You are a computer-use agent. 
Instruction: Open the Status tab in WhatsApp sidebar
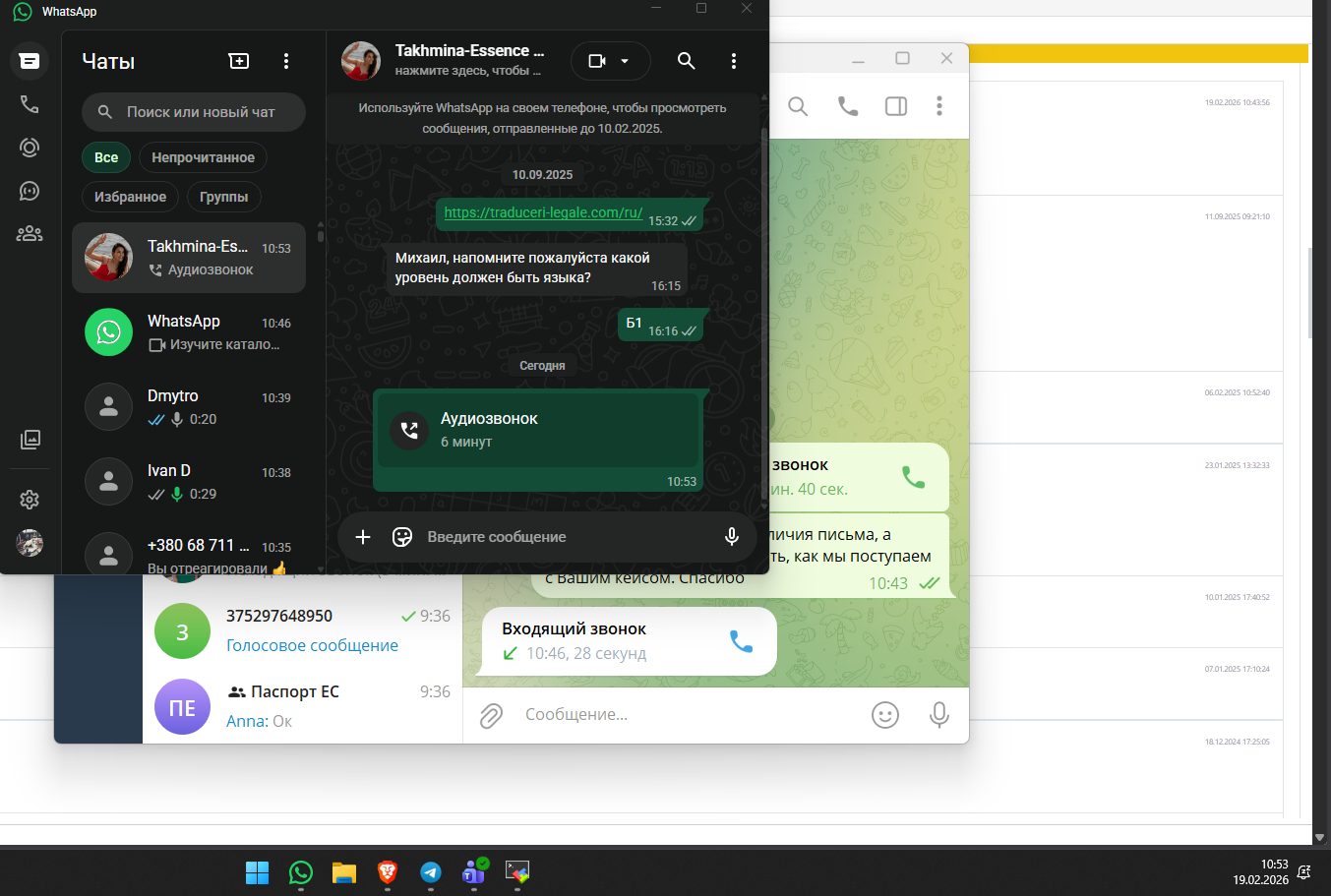[30, 148]
